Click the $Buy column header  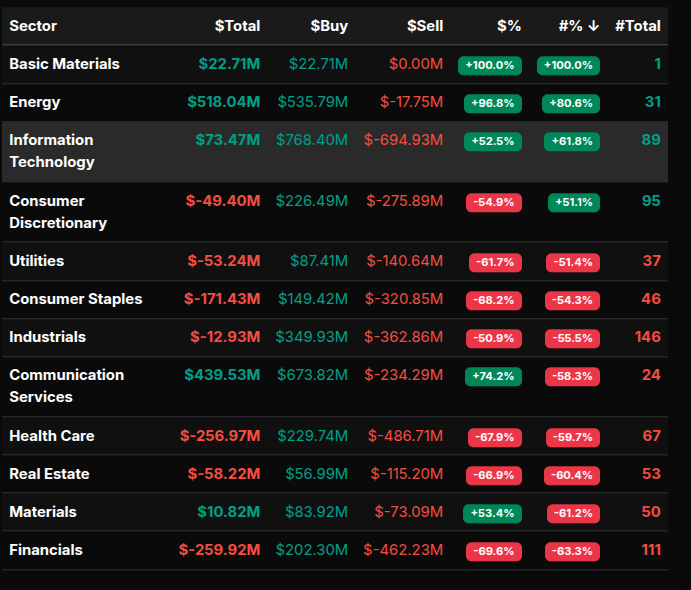pos(329,26)
